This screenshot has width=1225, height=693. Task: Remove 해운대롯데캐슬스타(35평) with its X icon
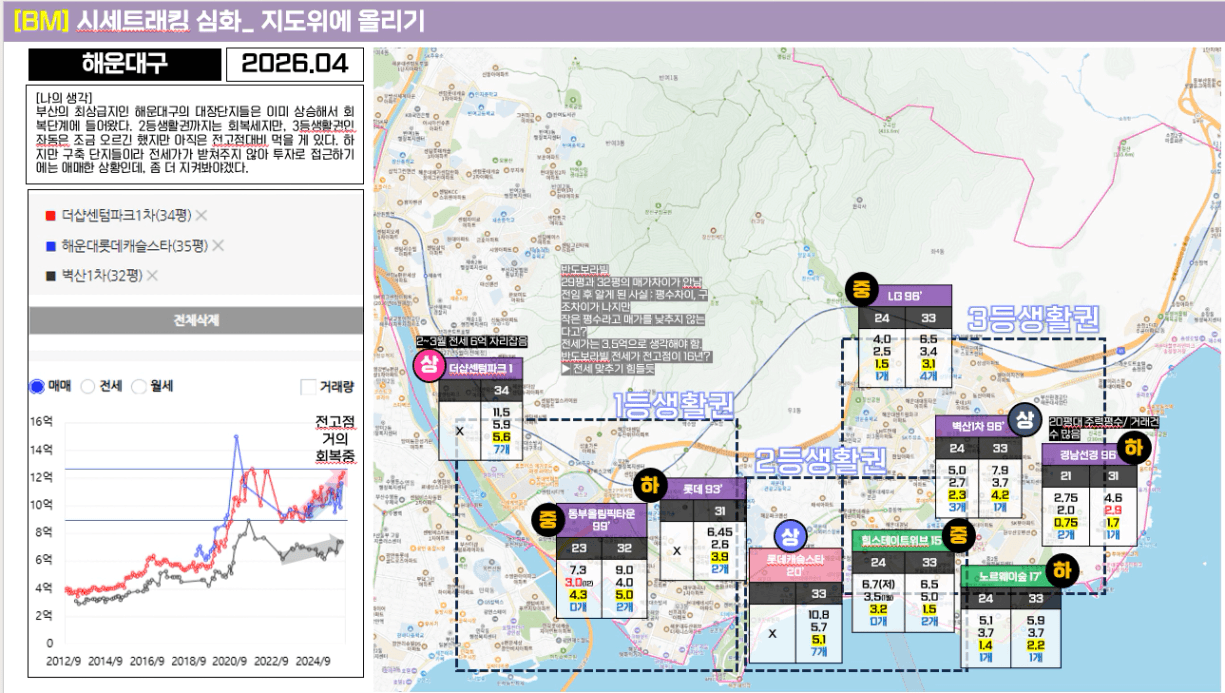(x=218, y=245)
